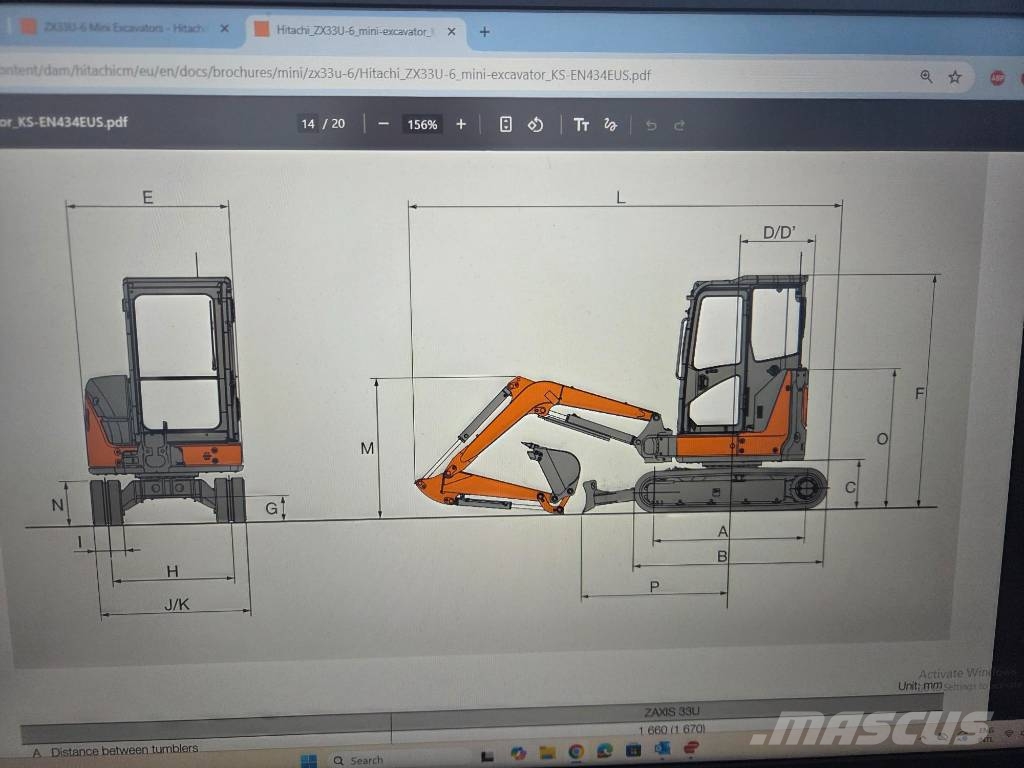1024x768 pixels.
Task: Click dimension label F at right
Action: [920, 393]
